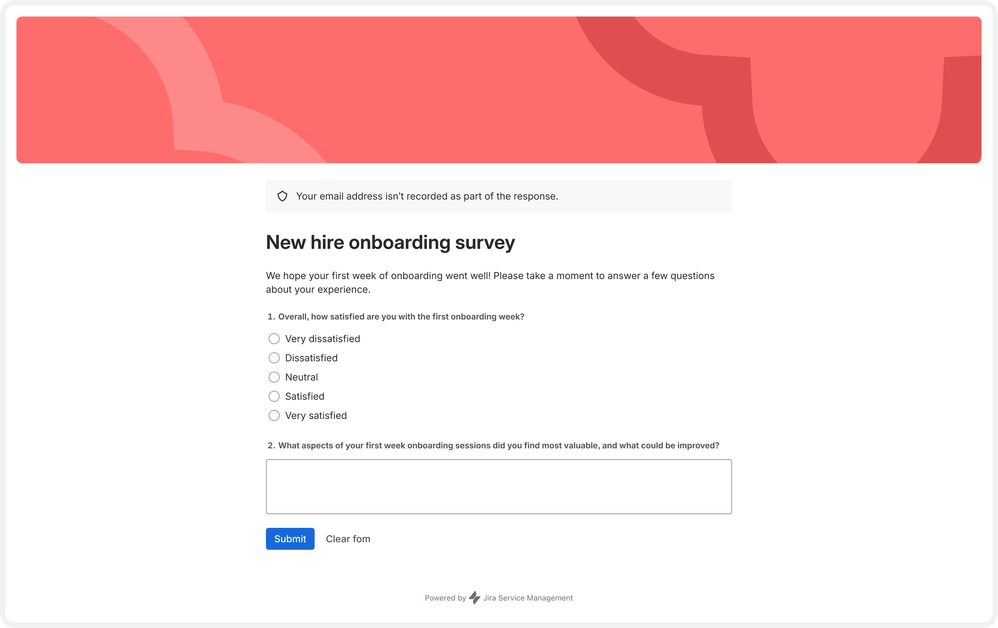The width and height of the screenshot is (998, 628).
Task: Choose the "Neutral" satisfaction option
Action: coord(274,377)
